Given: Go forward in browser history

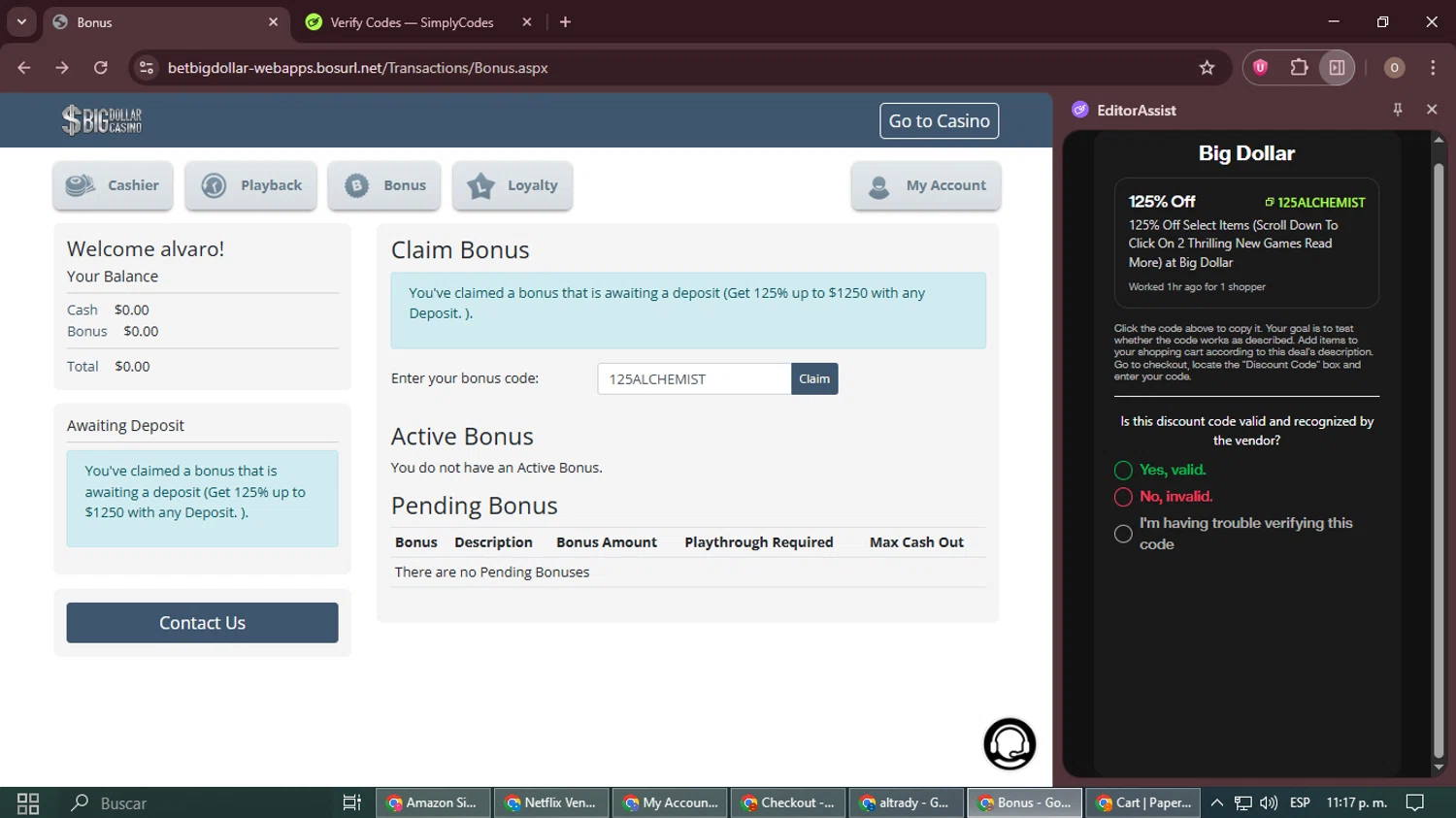Looking at the screenshot, I should 62,68.
